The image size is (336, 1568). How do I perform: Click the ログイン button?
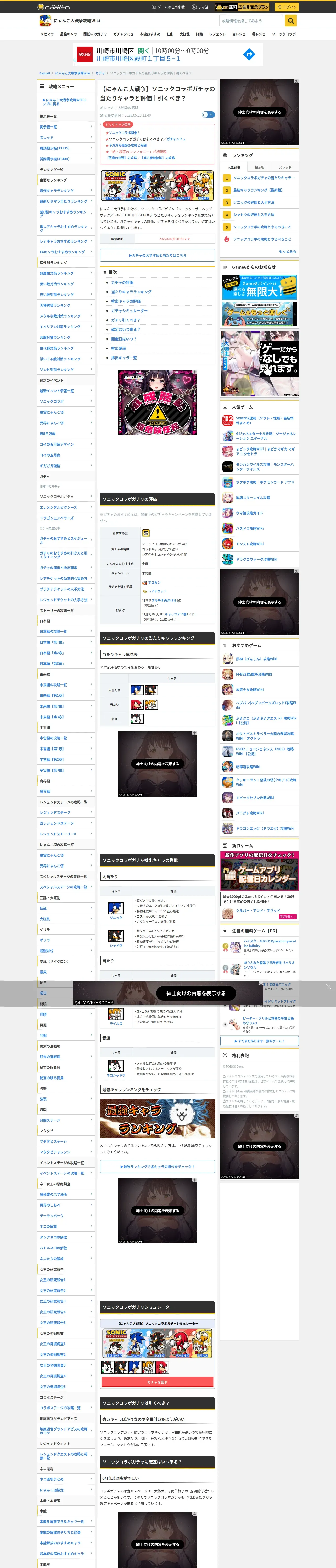click(x=286, y=7)
